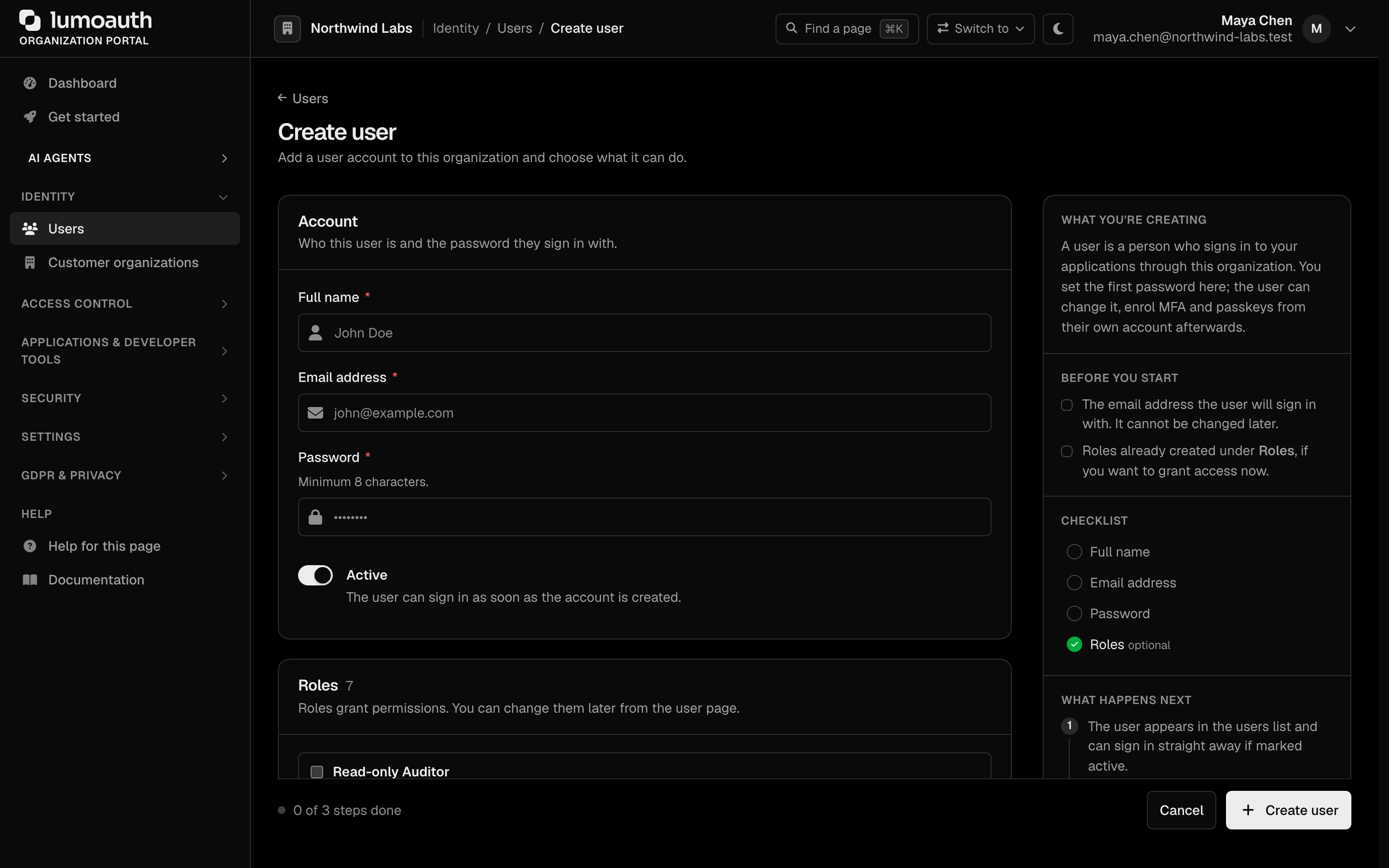1389x868 pixels.
Task: Click the step 1 number marker
Action: click(x=1069, y=726)
